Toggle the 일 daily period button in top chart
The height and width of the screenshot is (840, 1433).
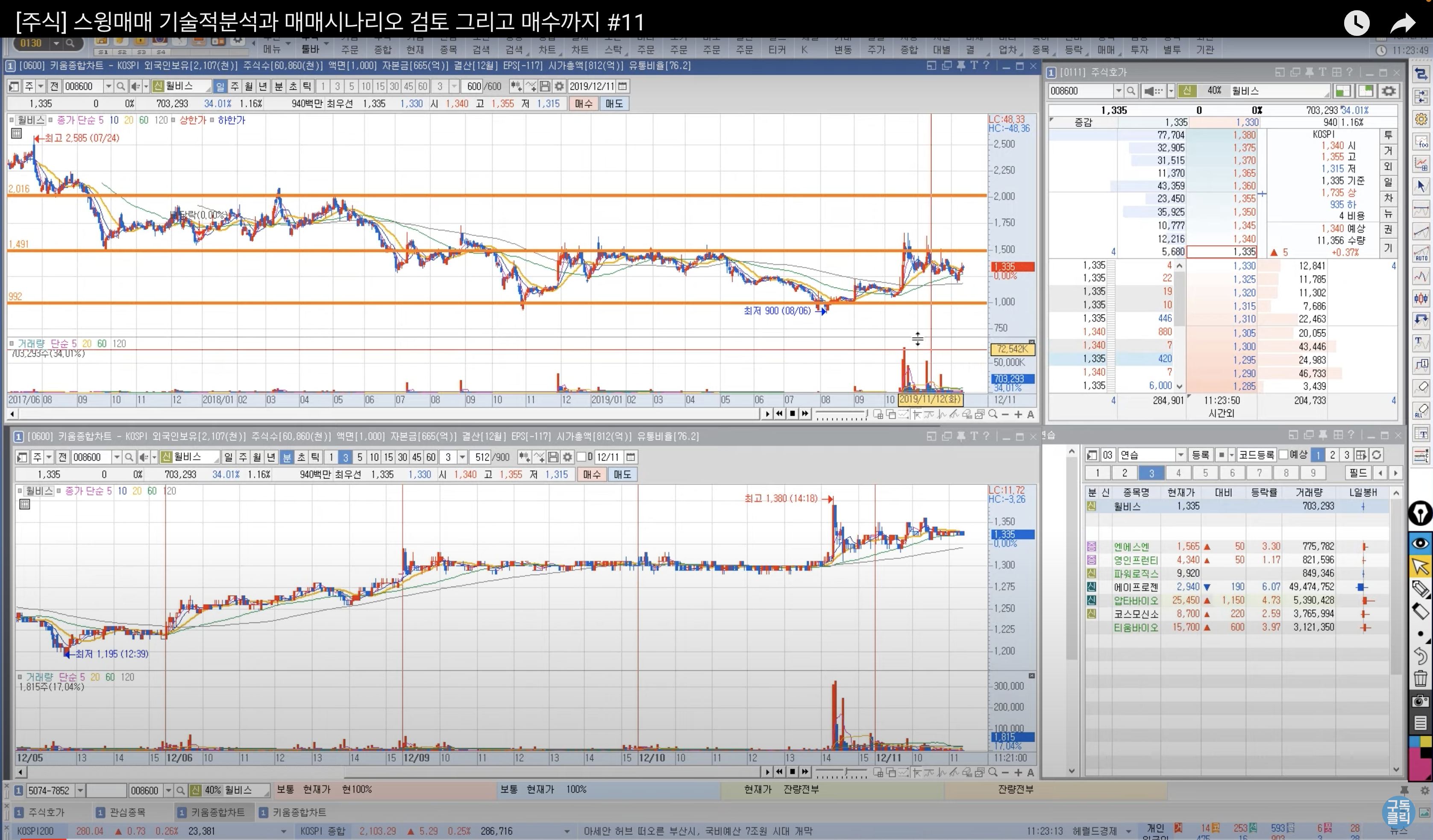coord(220,86)
